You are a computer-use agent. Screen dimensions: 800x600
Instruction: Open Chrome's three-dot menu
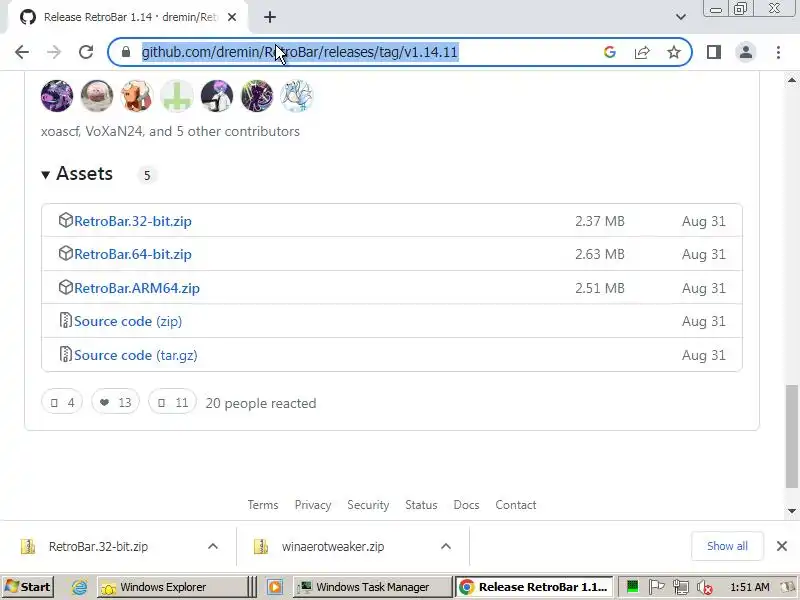(778, 52)
